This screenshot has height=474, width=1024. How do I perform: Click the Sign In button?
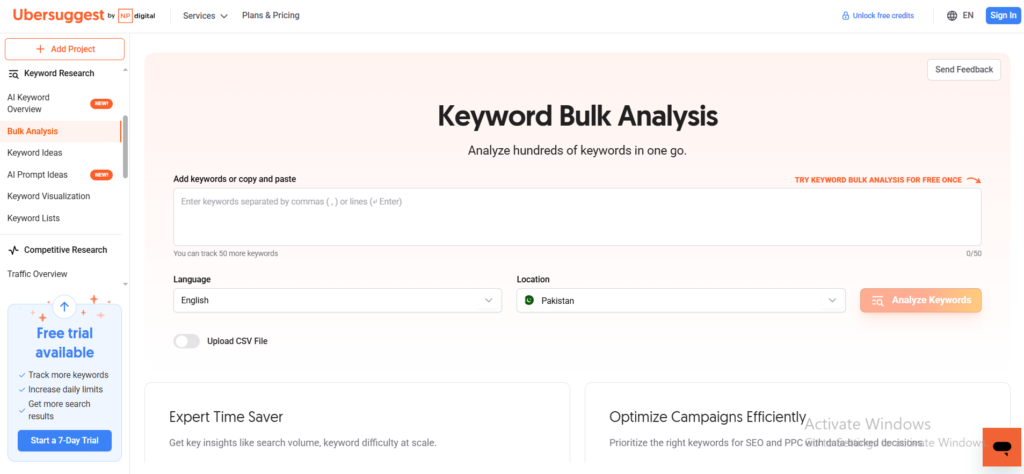click(1001, 16)
